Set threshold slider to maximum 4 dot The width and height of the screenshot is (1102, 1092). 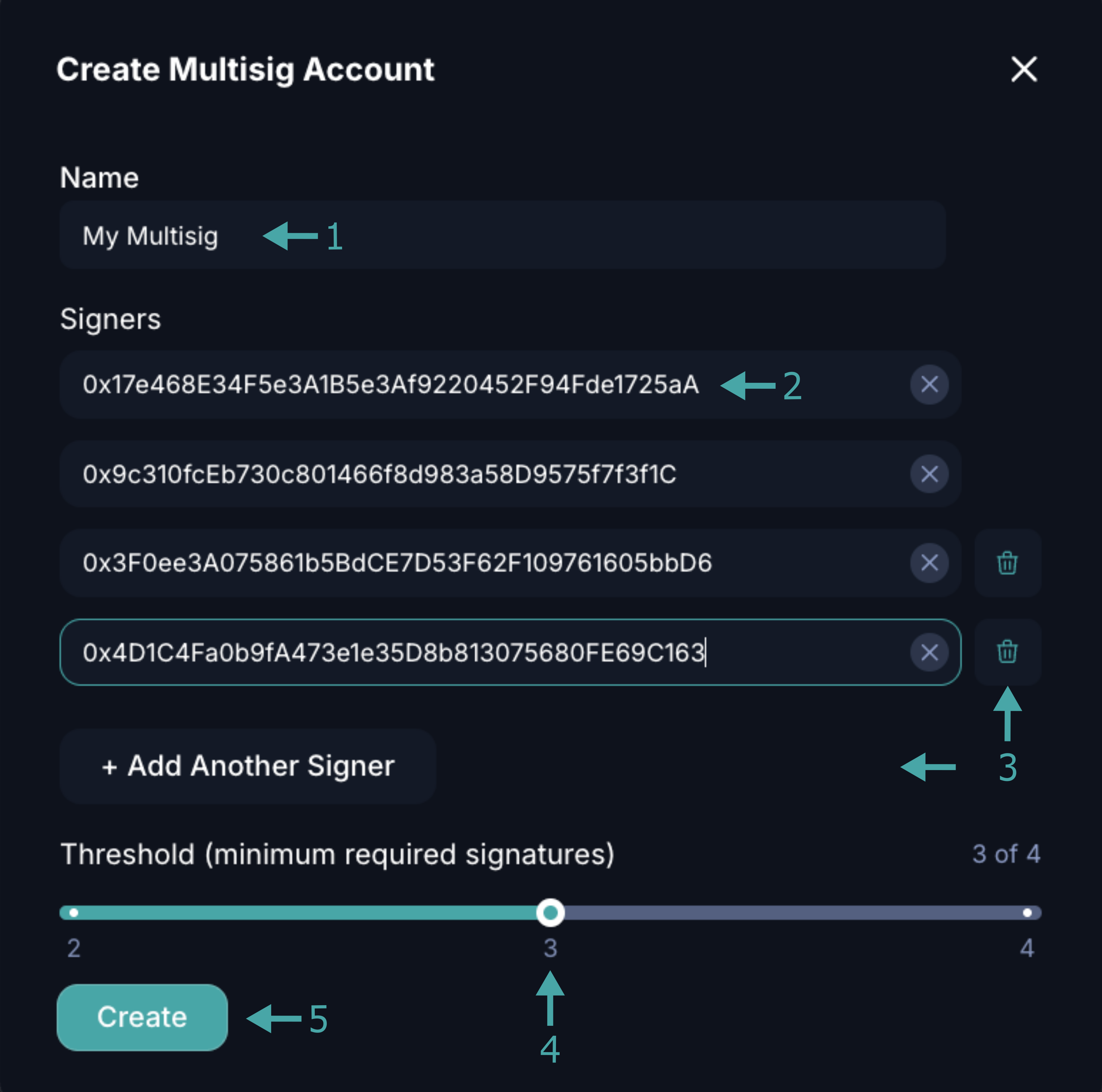pyautogui.click(x=1027, y=912)
